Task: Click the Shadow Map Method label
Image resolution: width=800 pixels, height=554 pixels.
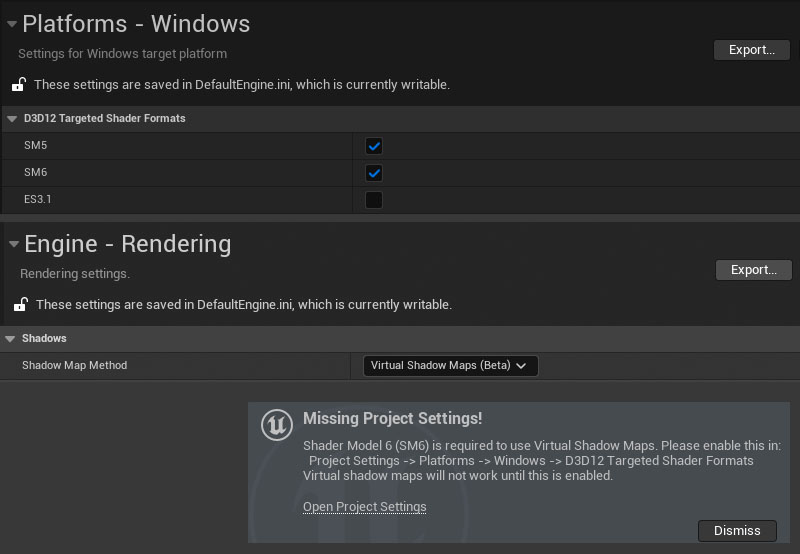Action: tap(74, 365)
